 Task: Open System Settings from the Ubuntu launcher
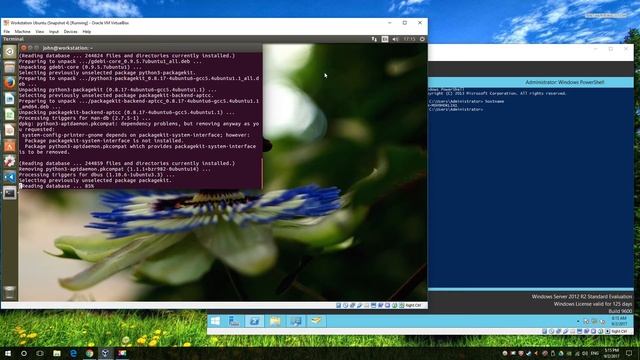coord(10,161)
